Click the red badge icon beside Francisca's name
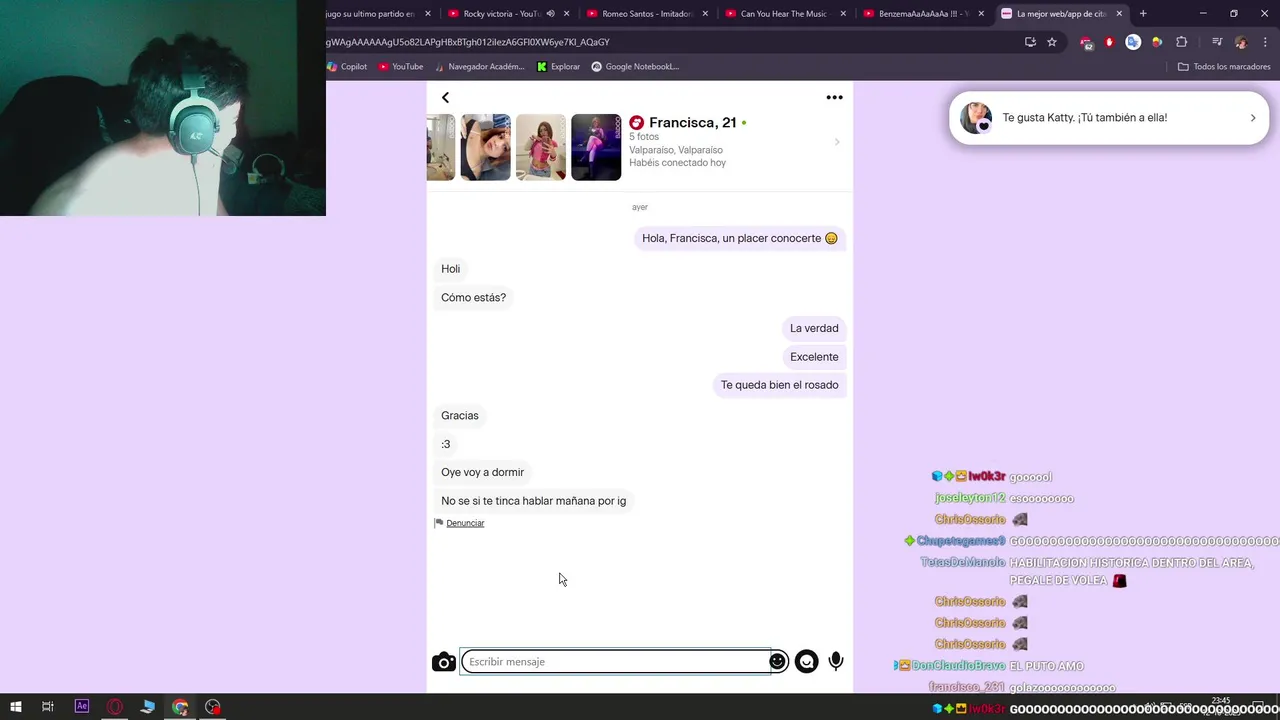The height and width of the screenshot is (720, 1280). 636,123
